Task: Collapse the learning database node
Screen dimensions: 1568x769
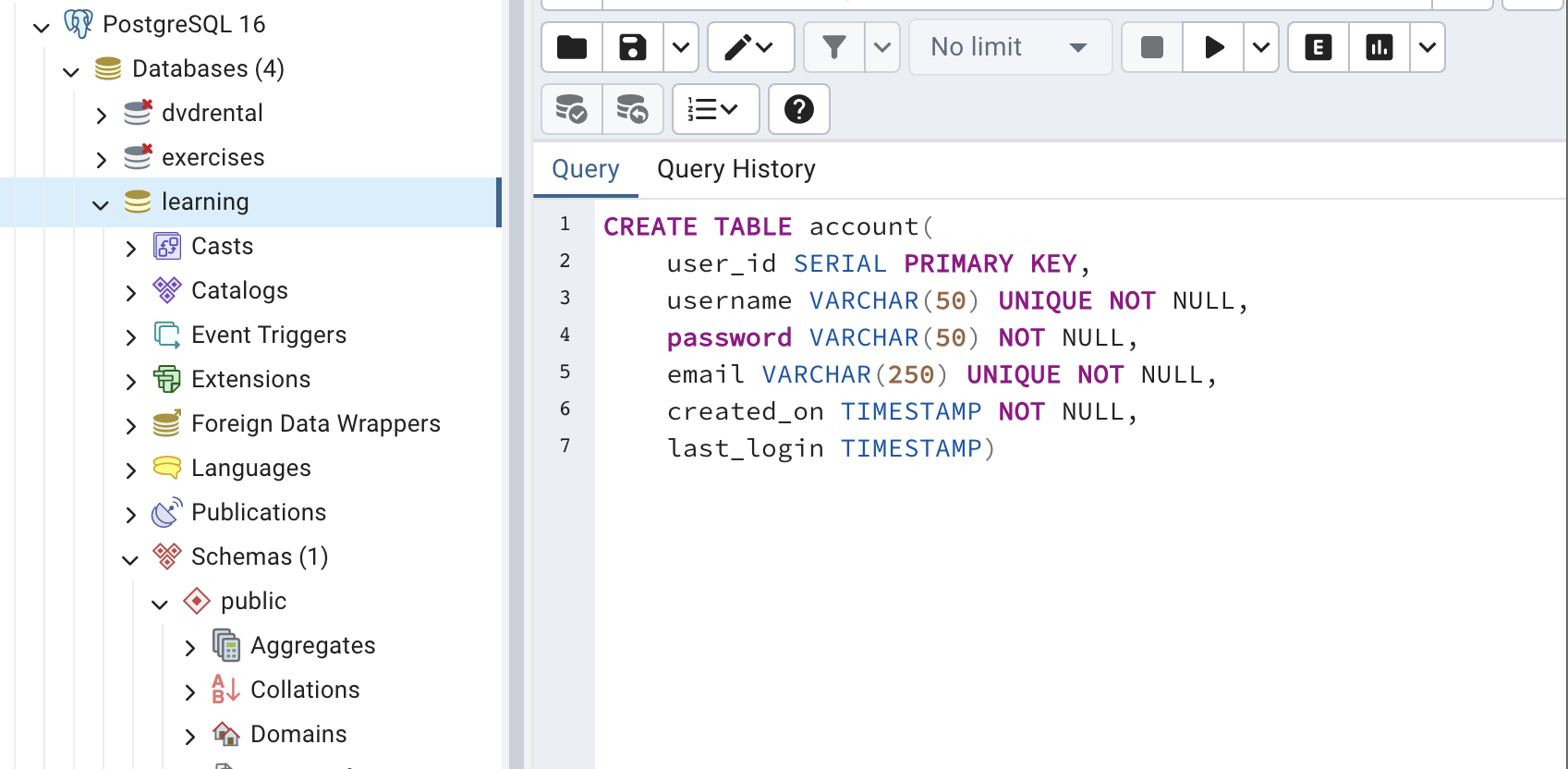Action: coord(100,203)
